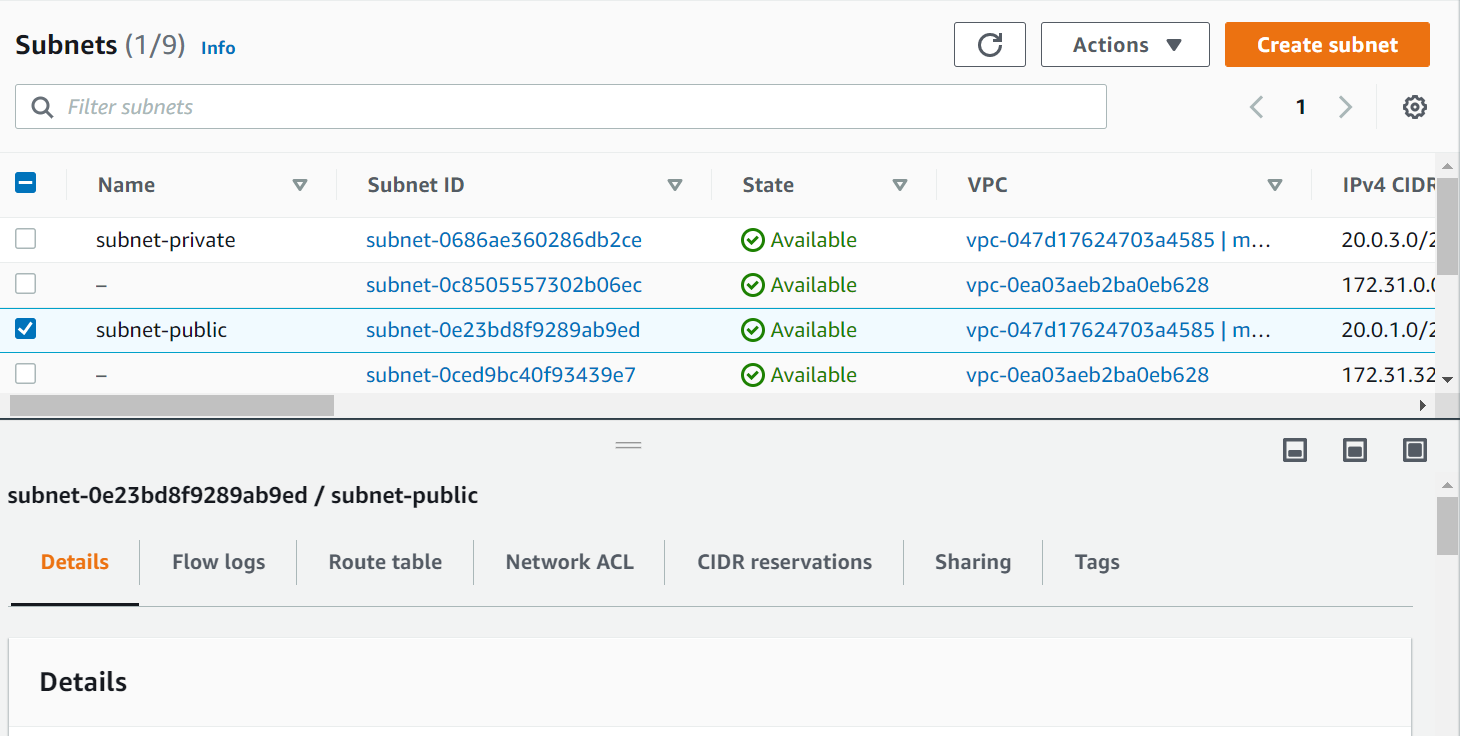Click the search magnifier in the filter bar

tap(41, 106)
